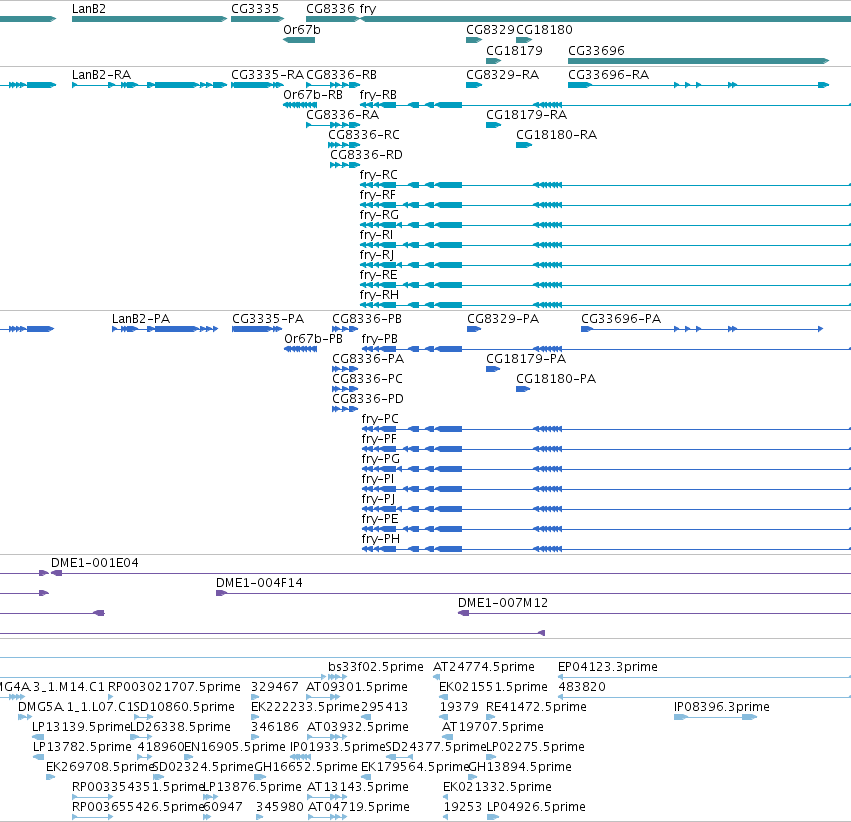Click the fry-RC transcript label
851x822 pixels.
(378, 175)
